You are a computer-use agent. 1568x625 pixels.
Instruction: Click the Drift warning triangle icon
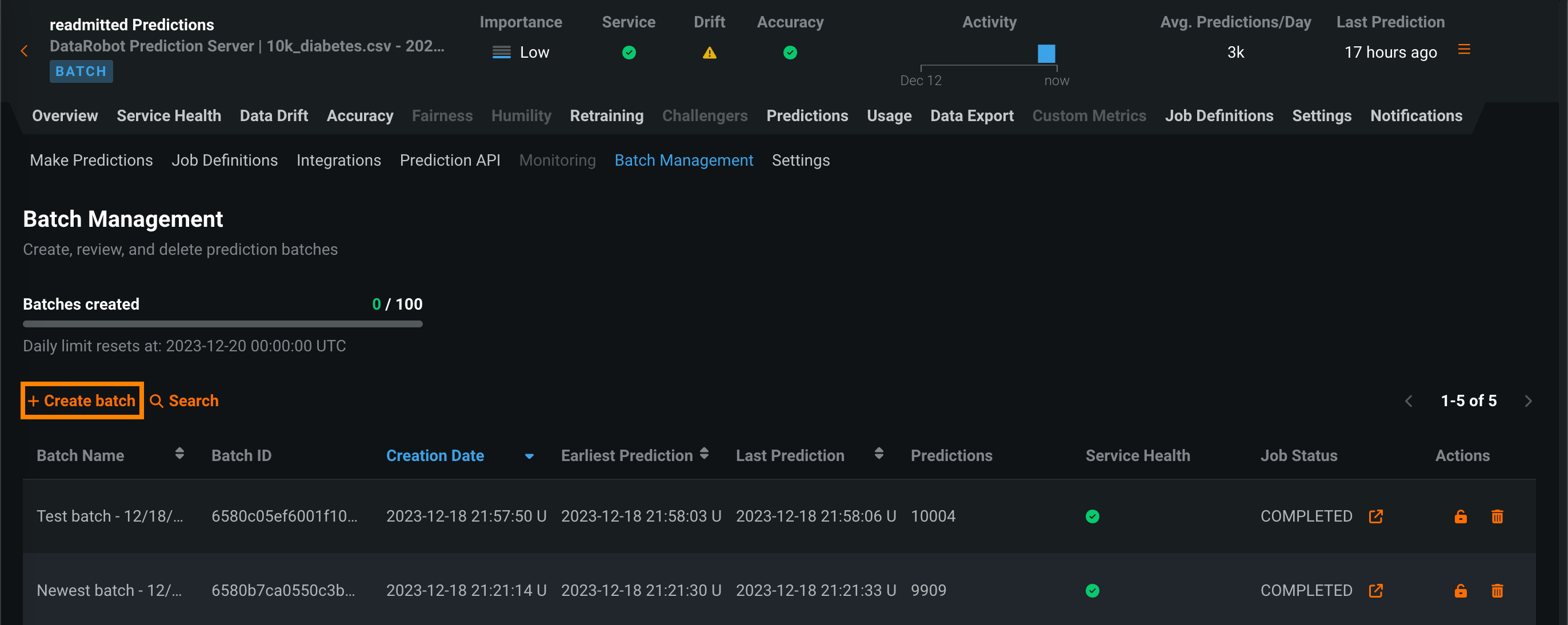[709, 53]
